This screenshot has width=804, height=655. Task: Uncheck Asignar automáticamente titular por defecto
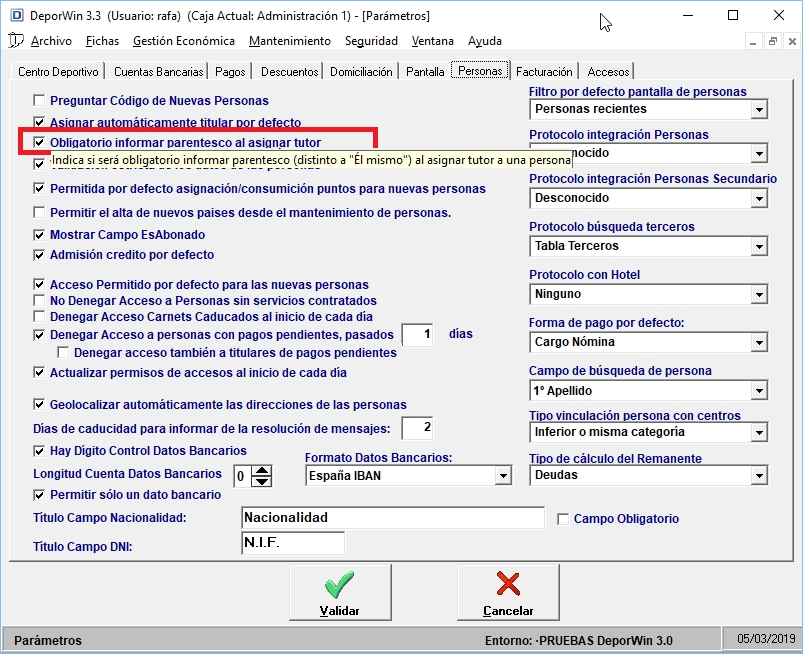click(x=39, y=122)
